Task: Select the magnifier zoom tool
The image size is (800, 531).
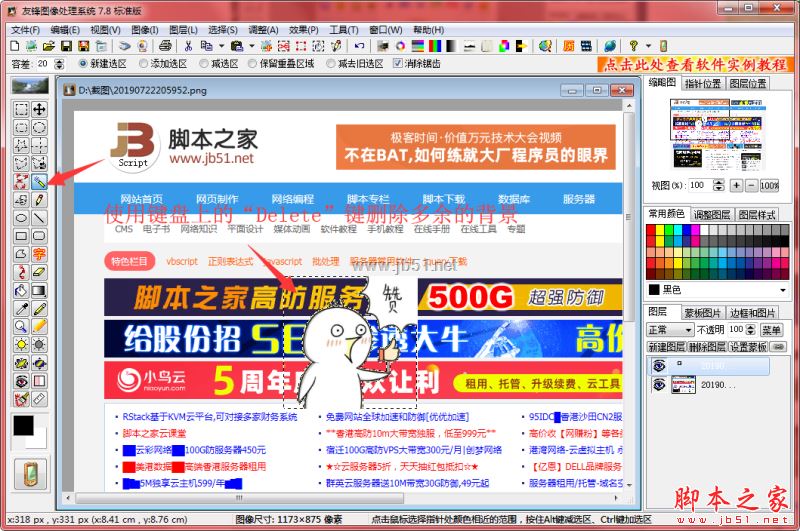Action: point(21,326)
